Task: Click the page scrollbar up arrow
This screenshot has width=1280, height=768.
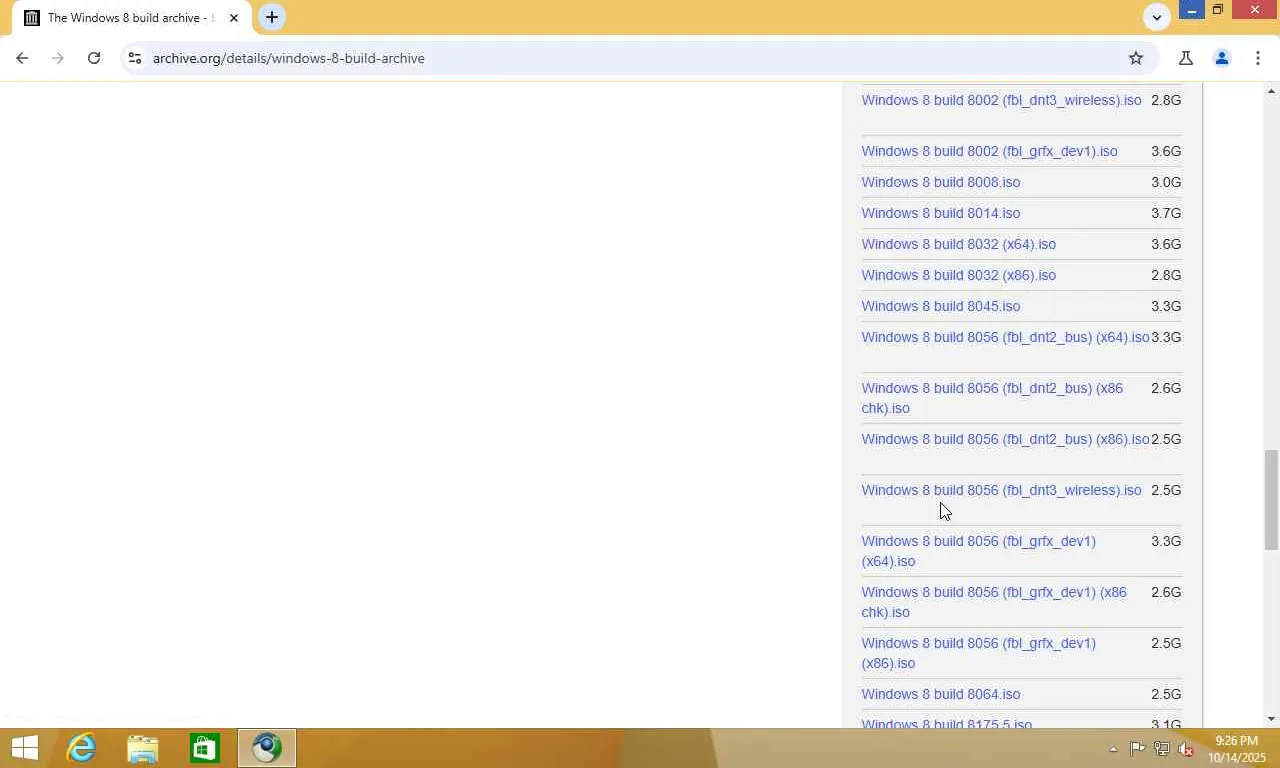Action: [1271, 91]
